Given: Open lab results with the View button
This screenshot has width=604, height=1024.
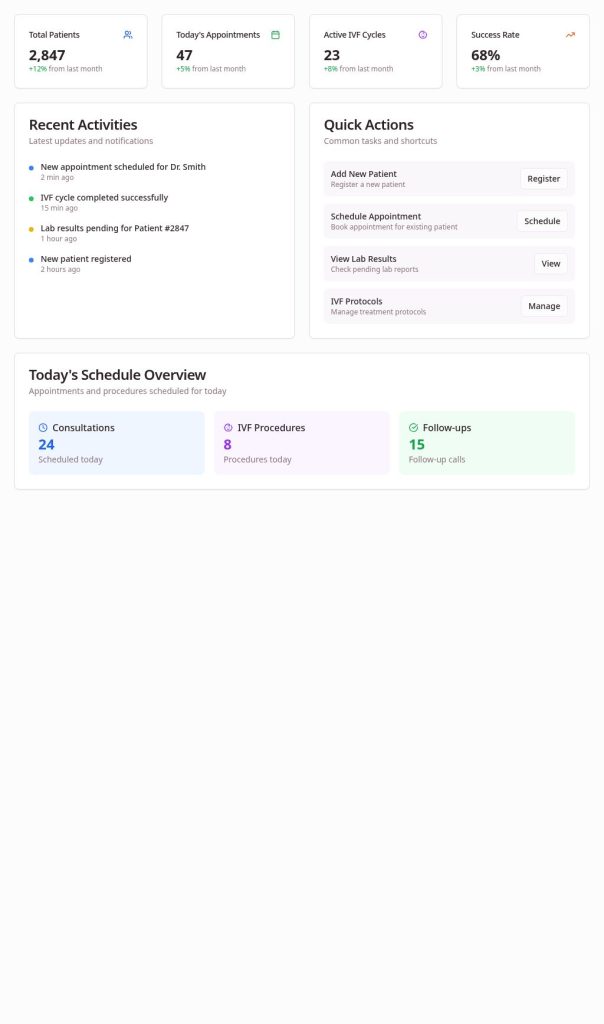Looking at the screenshot, I should [x=550, y=264].
